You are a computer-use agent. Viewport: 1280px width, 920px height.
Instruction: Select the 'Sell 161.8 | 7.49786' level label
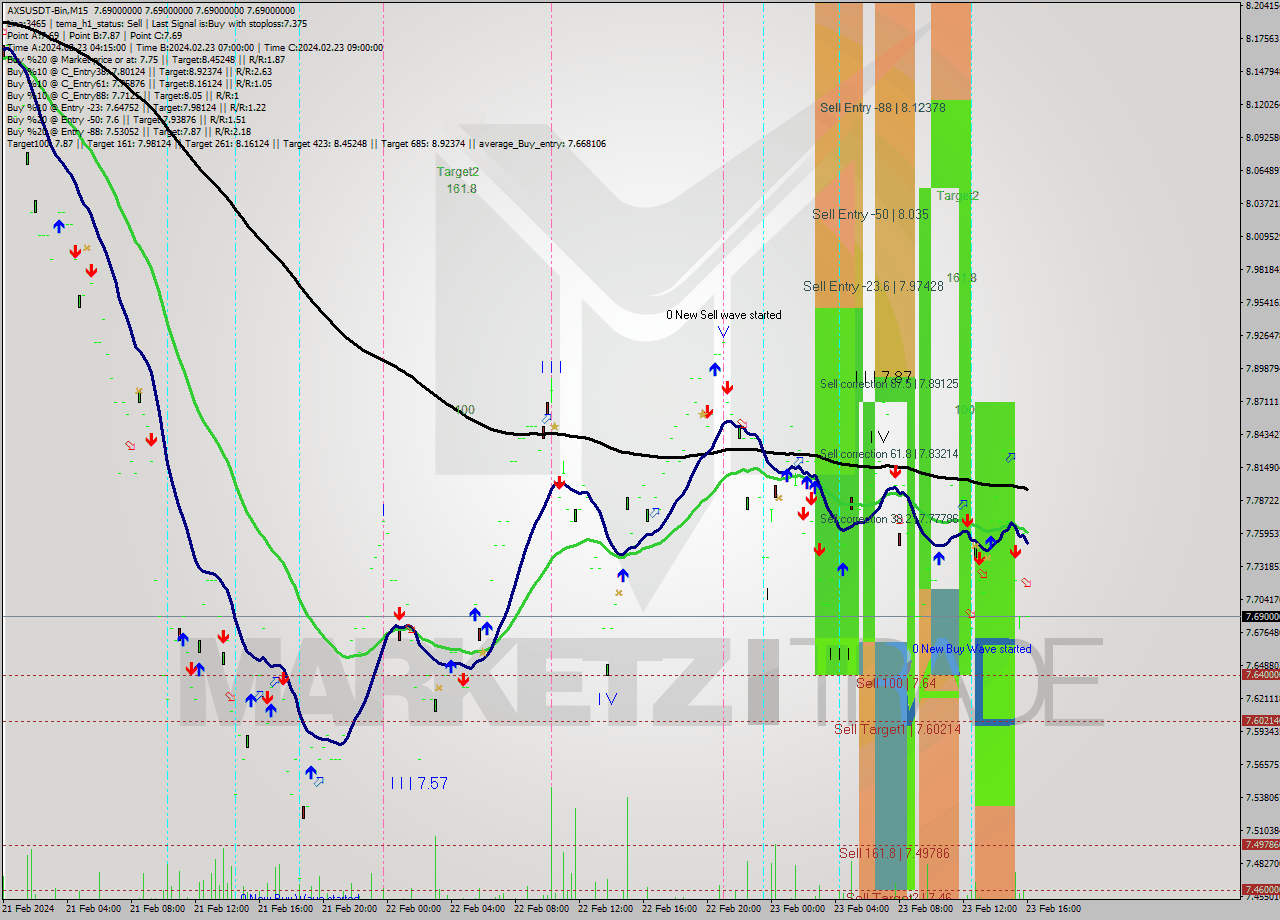[894, 853]
